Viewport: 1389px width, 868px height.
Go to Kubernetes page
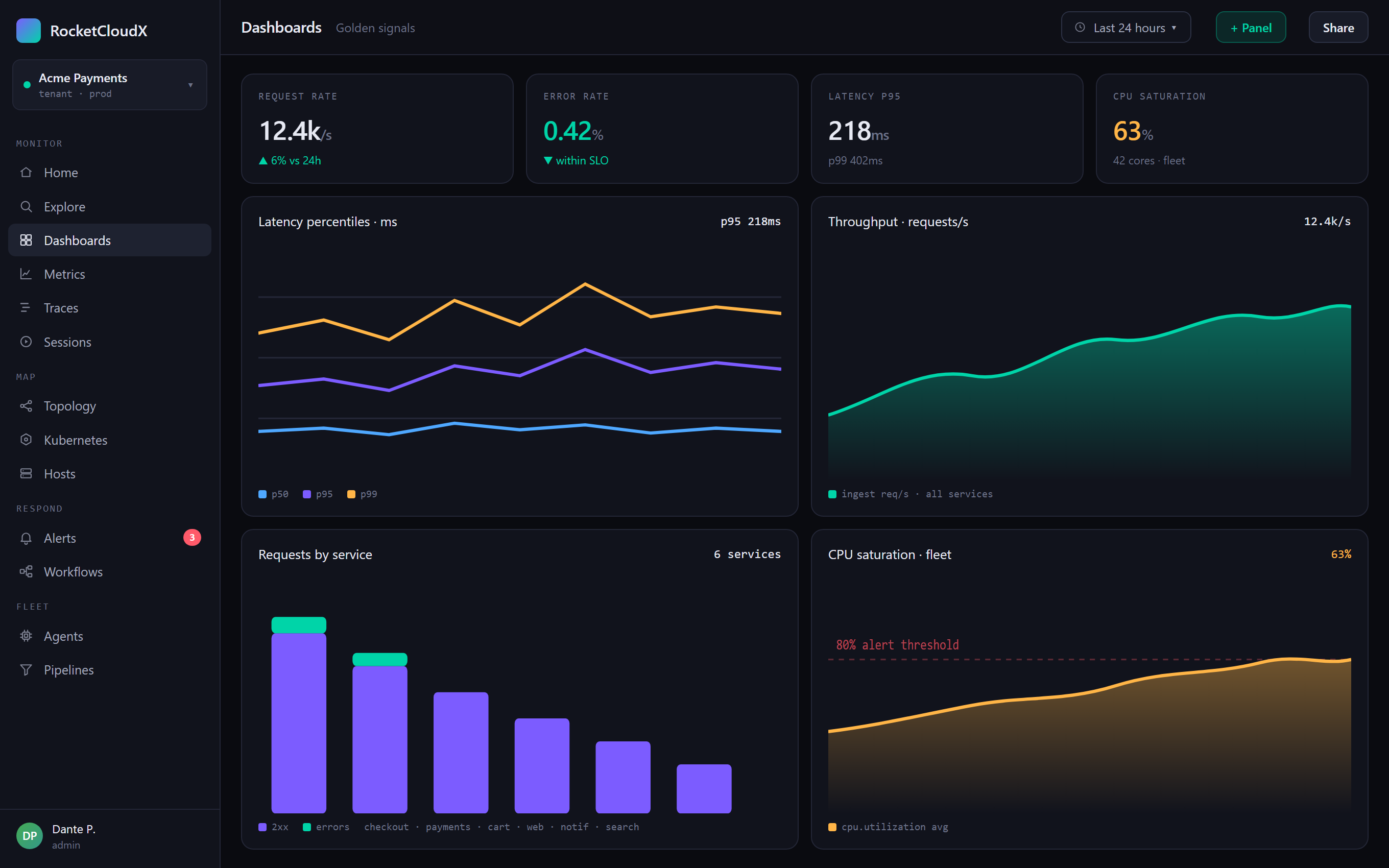(110, 440)
